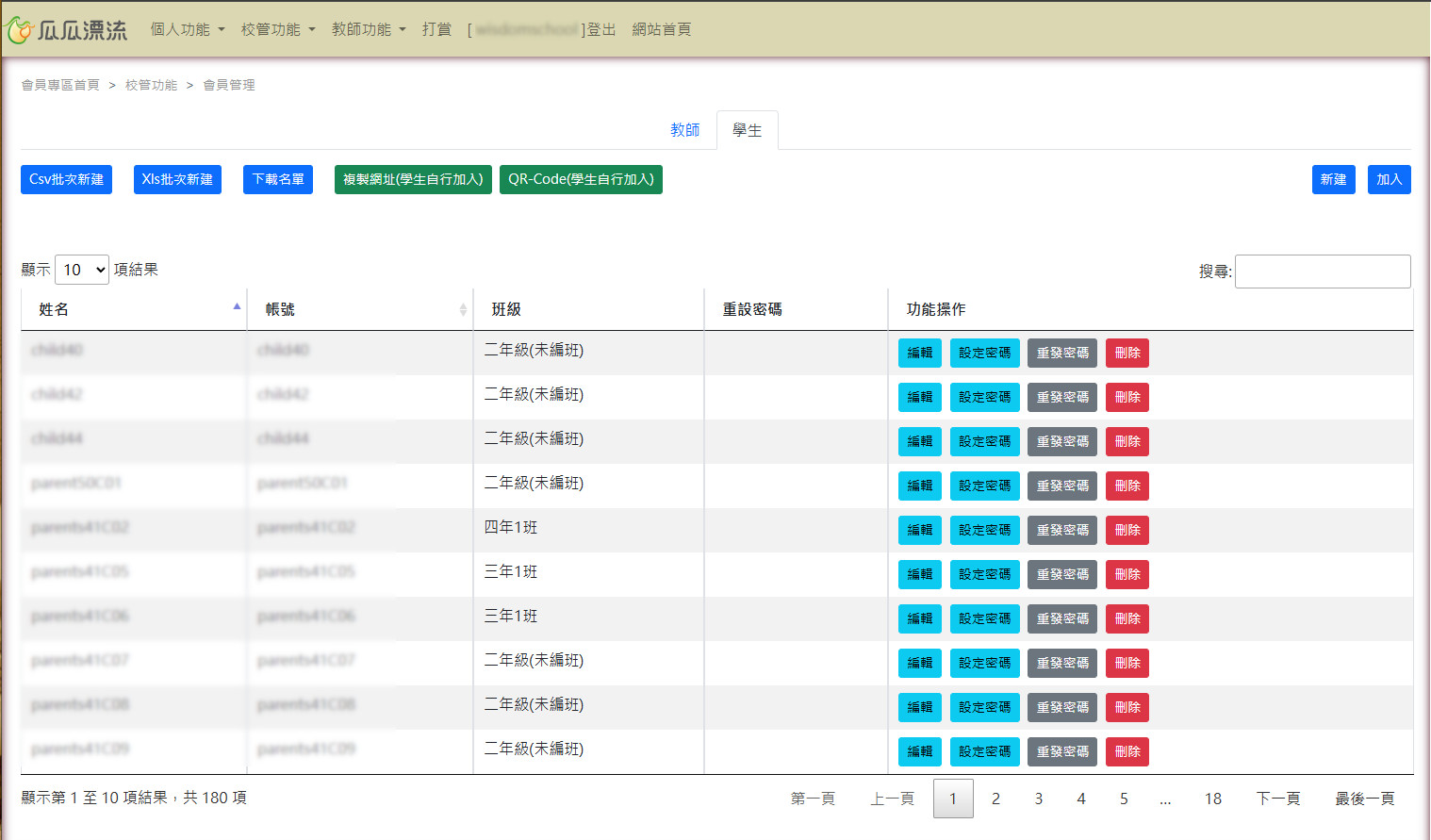Open the 教師功能 dropdown menu
1431x840 pixels.
(x=369, y=29)
